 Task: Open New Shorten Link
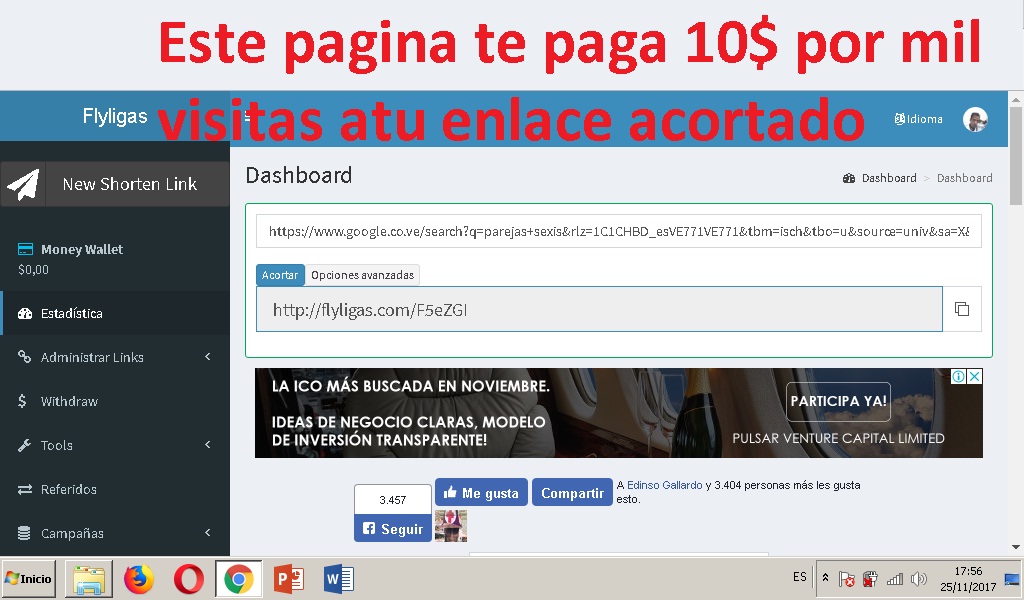pyautogui.click(x=115, y=185)
